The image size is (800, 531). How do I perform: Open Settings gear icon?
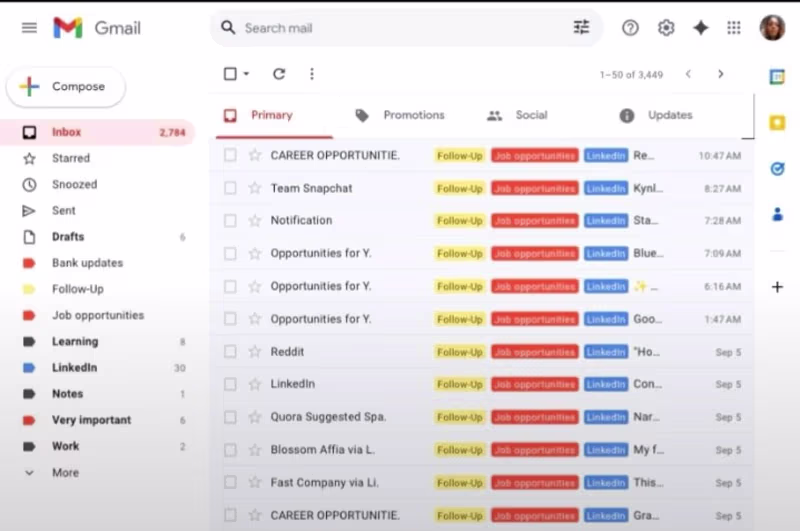coord(666,28)
